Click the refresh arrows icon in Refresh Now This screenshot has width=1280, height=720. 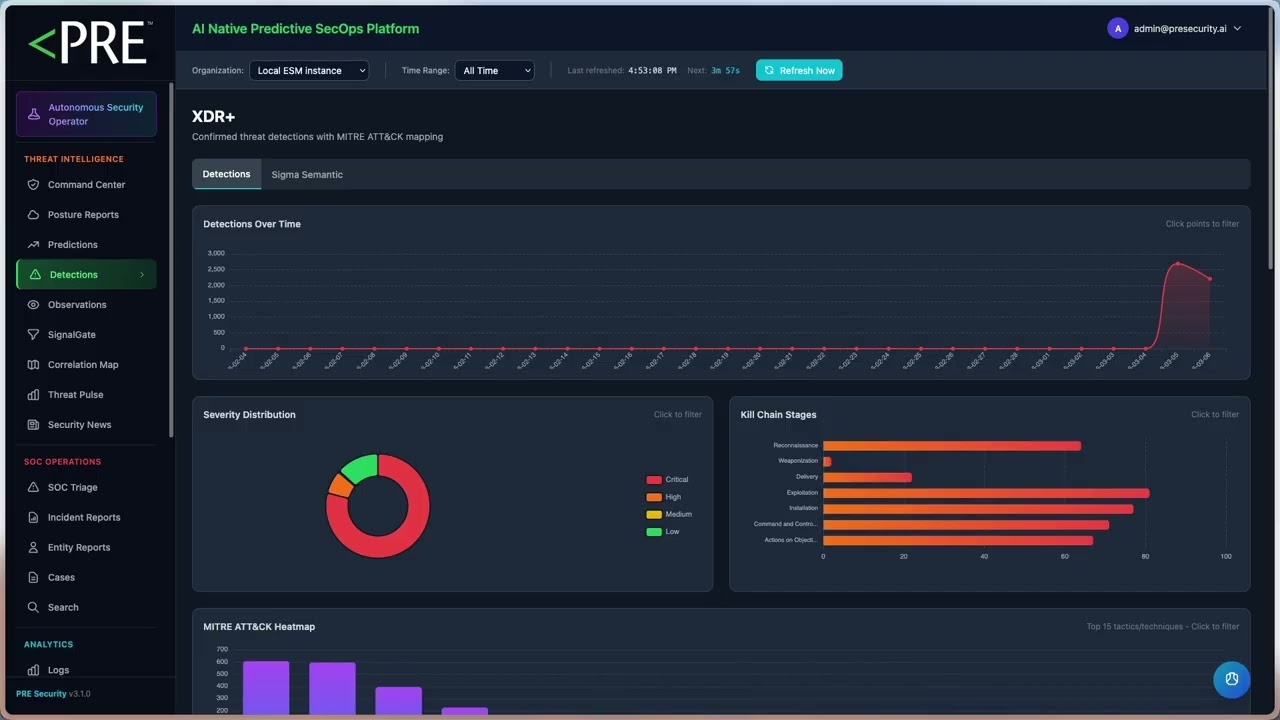pos(769,71)
